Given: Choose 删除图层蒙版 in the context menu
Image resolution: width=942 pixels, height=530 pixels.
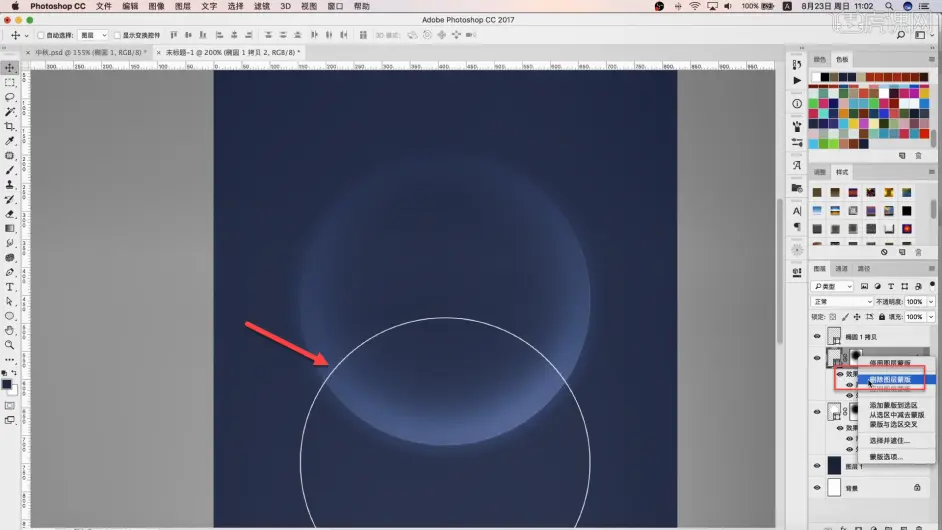Looking at the screenshot, I should coord(896,380).
